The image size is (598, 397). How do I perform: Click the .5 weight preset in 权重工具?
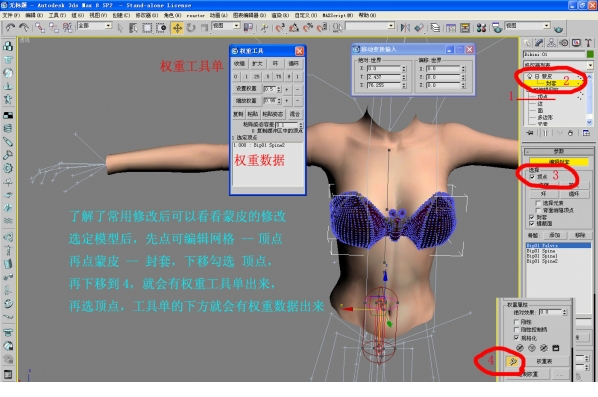268,77
